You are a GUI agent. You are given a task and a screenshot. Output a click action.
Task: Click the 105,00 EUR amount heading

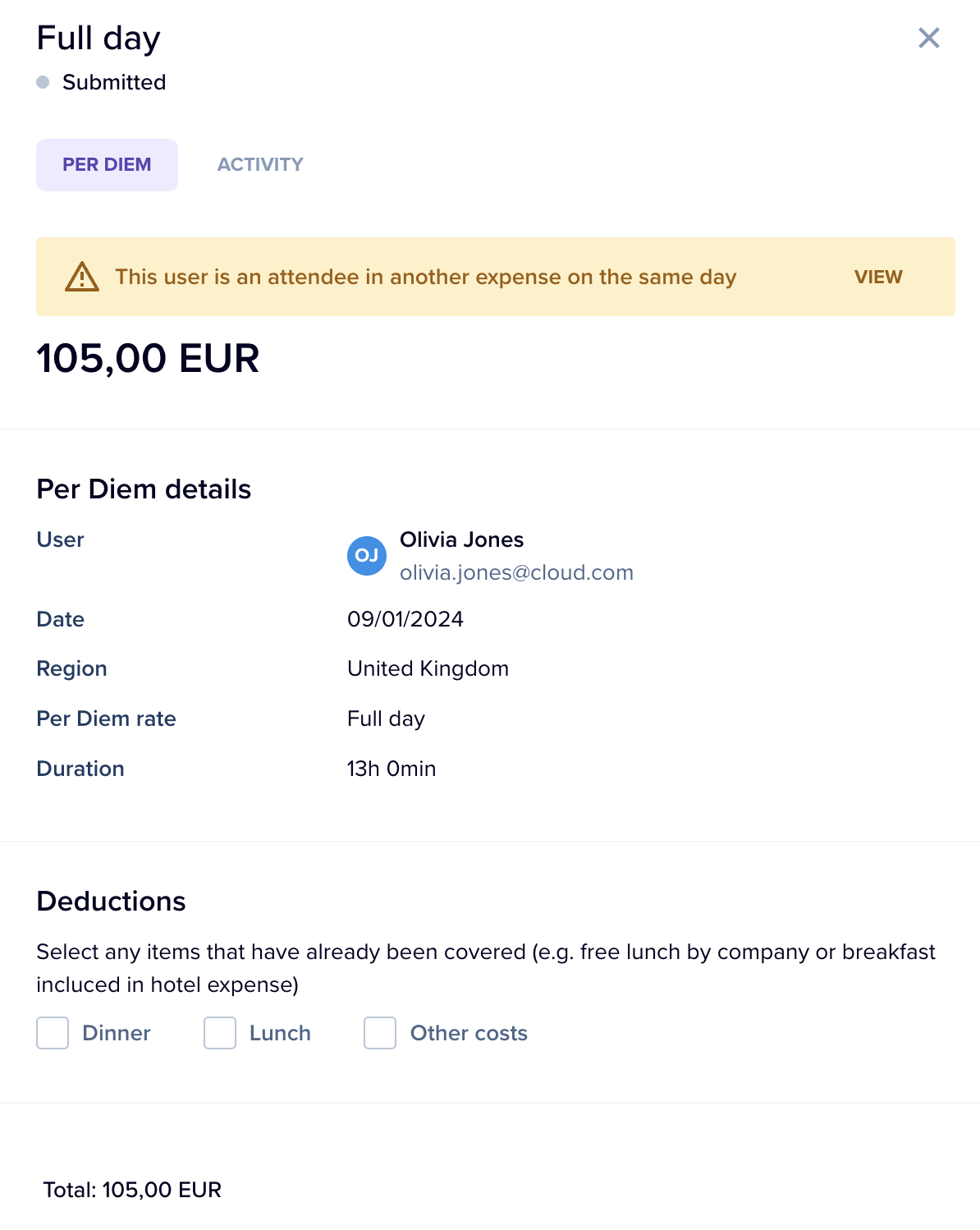pyautogui.click(x=148, y=359)
